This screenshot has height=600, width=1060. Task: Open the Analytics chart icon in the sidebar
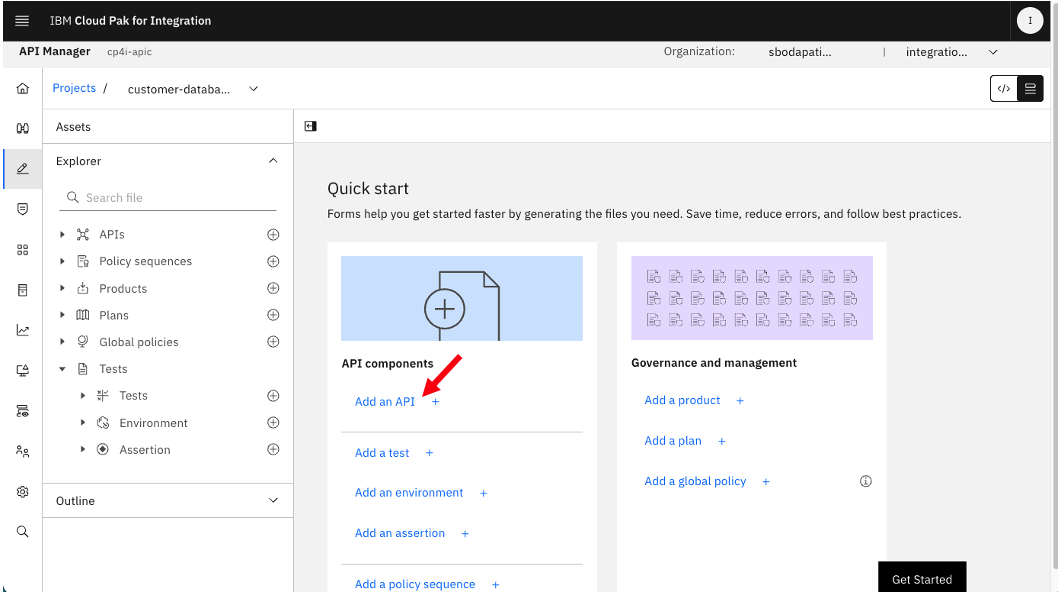coord(23,330)
